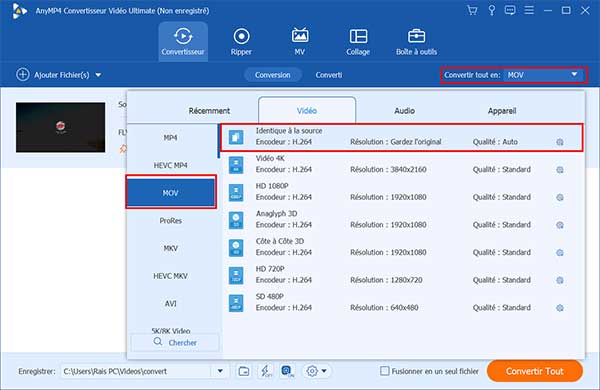Click the Enregistrer output path field
Screen dimensions: 600x390
coord(136,371)
